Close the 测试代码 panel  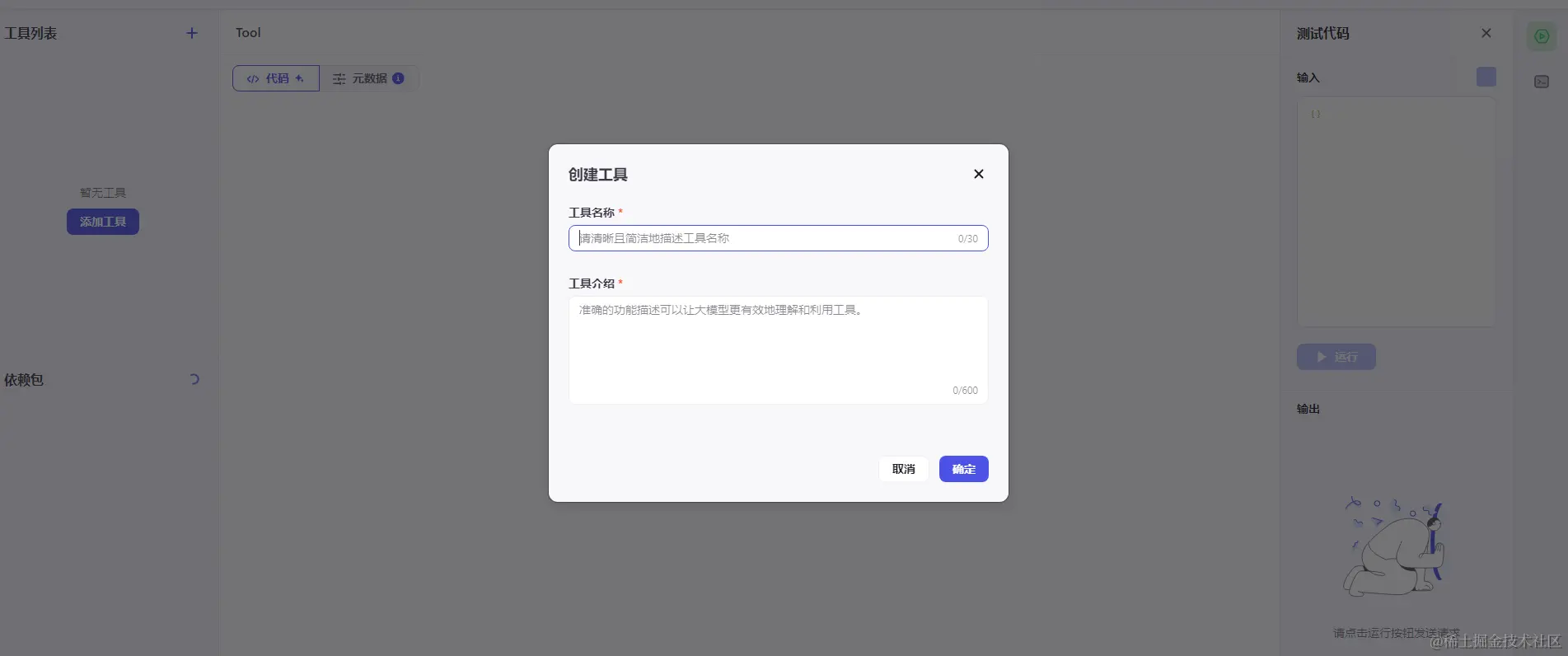[1486, 33]
